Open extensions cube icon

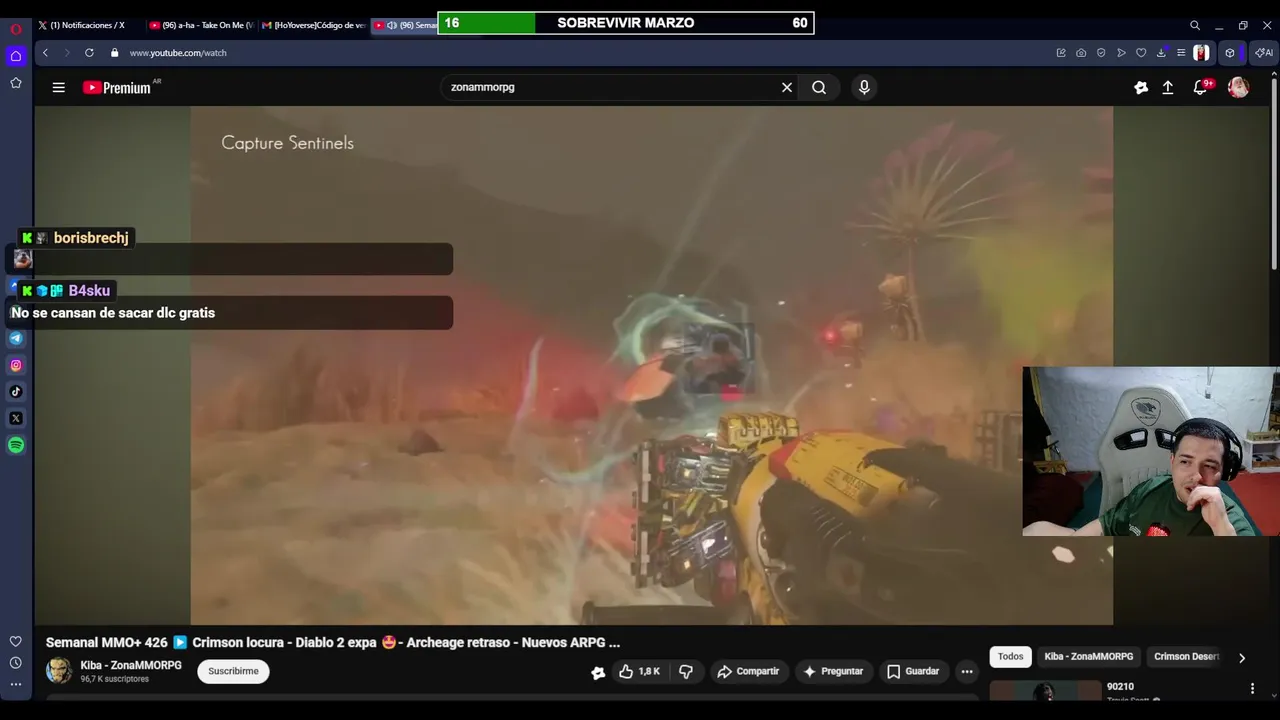[1230, 53]
